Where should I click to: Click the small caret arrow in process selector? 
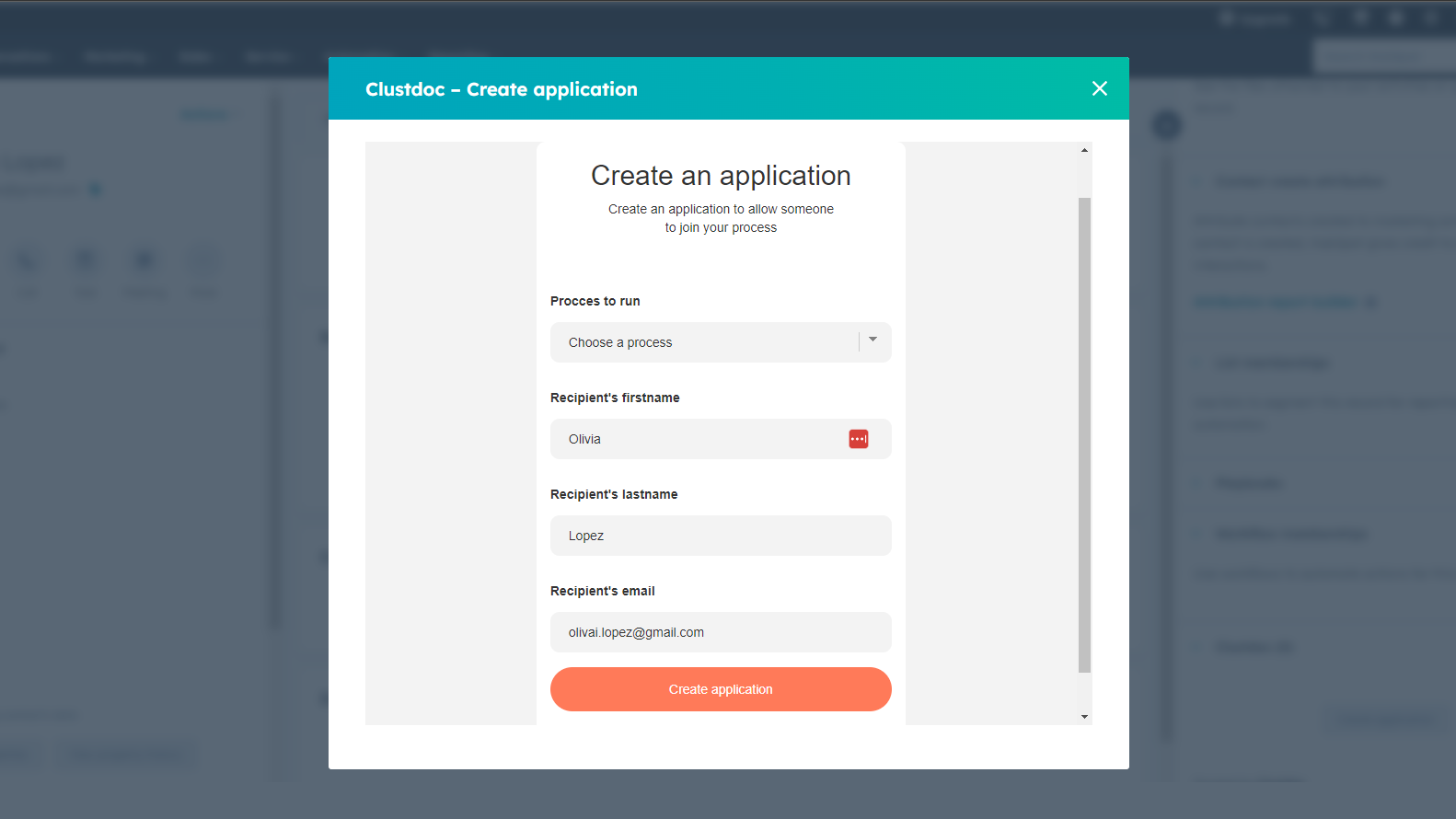(873, 340)
